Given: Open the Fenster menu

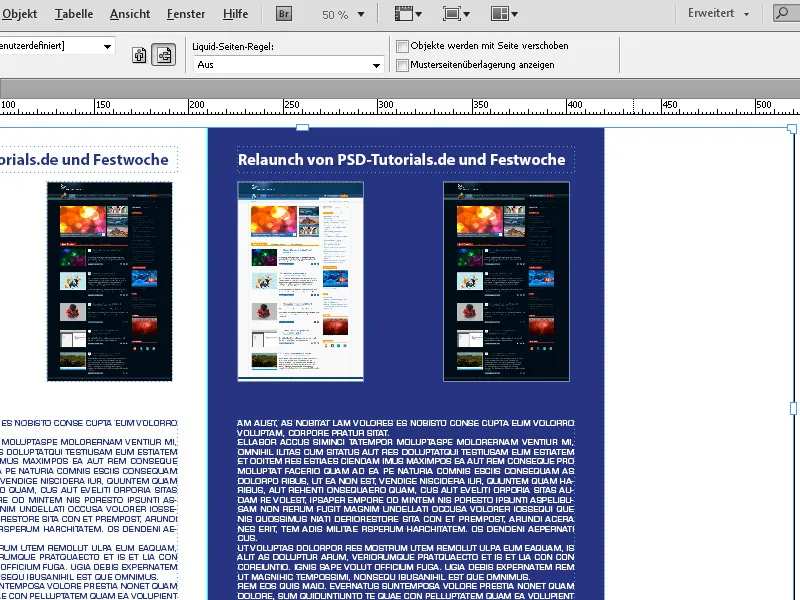Looking at the screenshot, I should click(186, 14).
